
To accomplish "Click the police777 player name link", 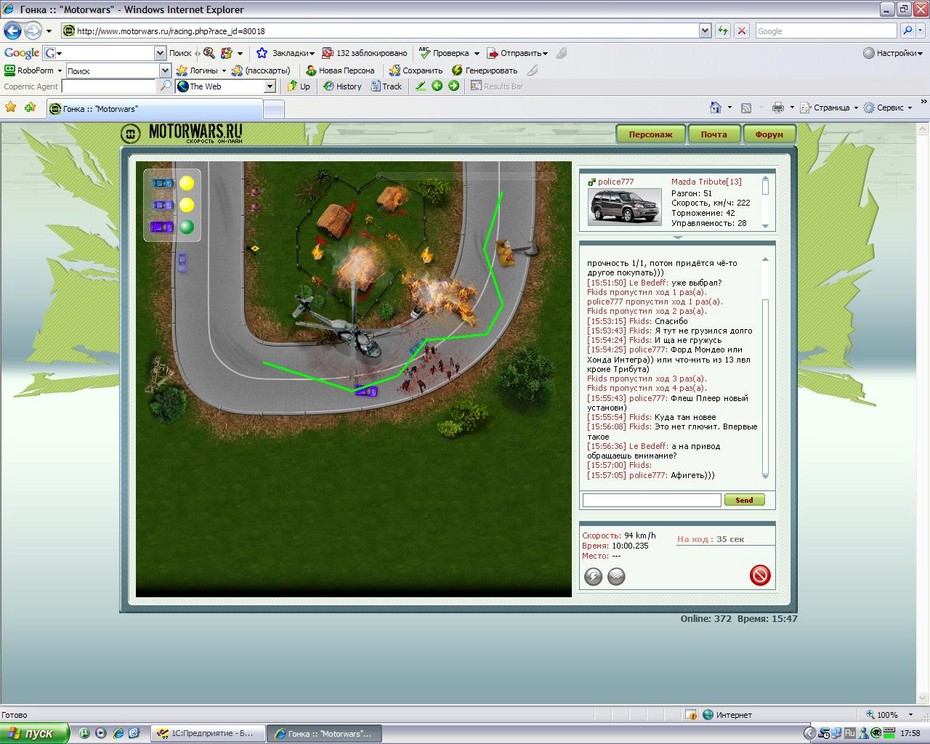I will point(615,182).
